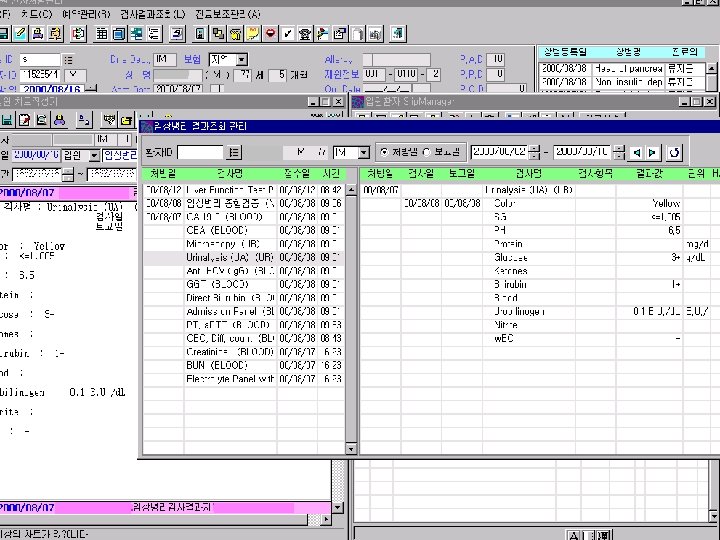The image size is (720, 540).
Task: Click the red lips toolbar icon
Action: pos(270,34)
